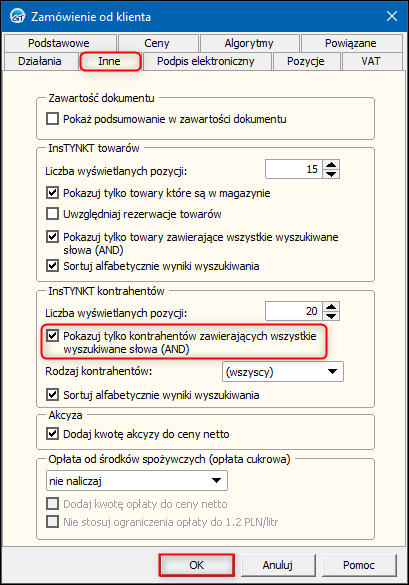Decrease InsTYNKT kontrahentów displayed positions count
The image size is (409, 585).
click(331, 316)
